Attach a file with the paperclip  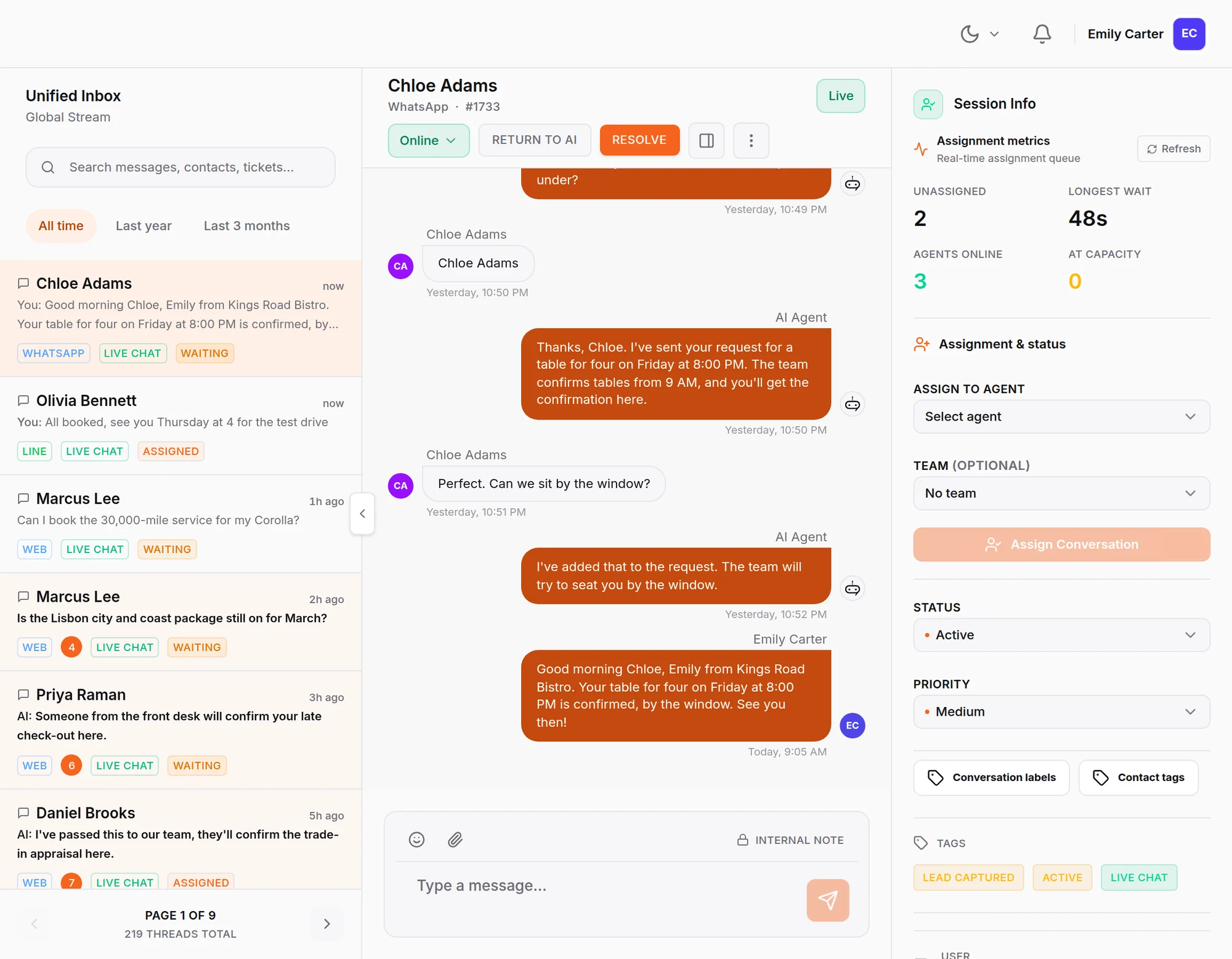(455, 840)
